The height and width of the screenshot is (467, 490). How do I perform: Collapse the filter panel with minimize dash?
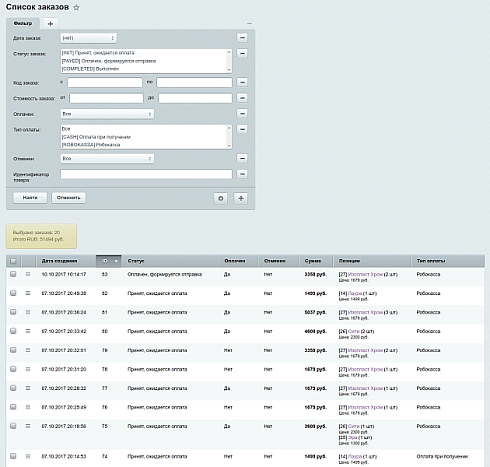[249, 23]
